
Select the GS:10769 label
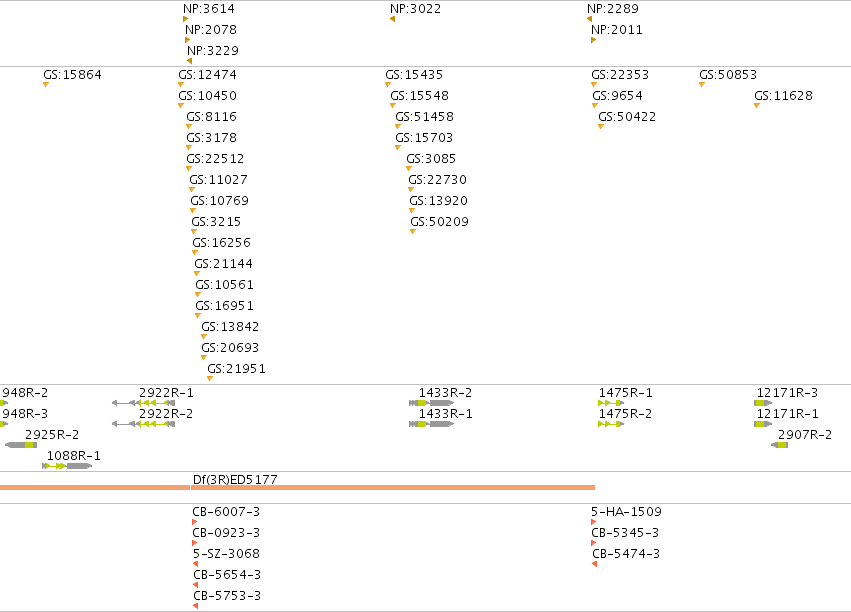(219, 201)
